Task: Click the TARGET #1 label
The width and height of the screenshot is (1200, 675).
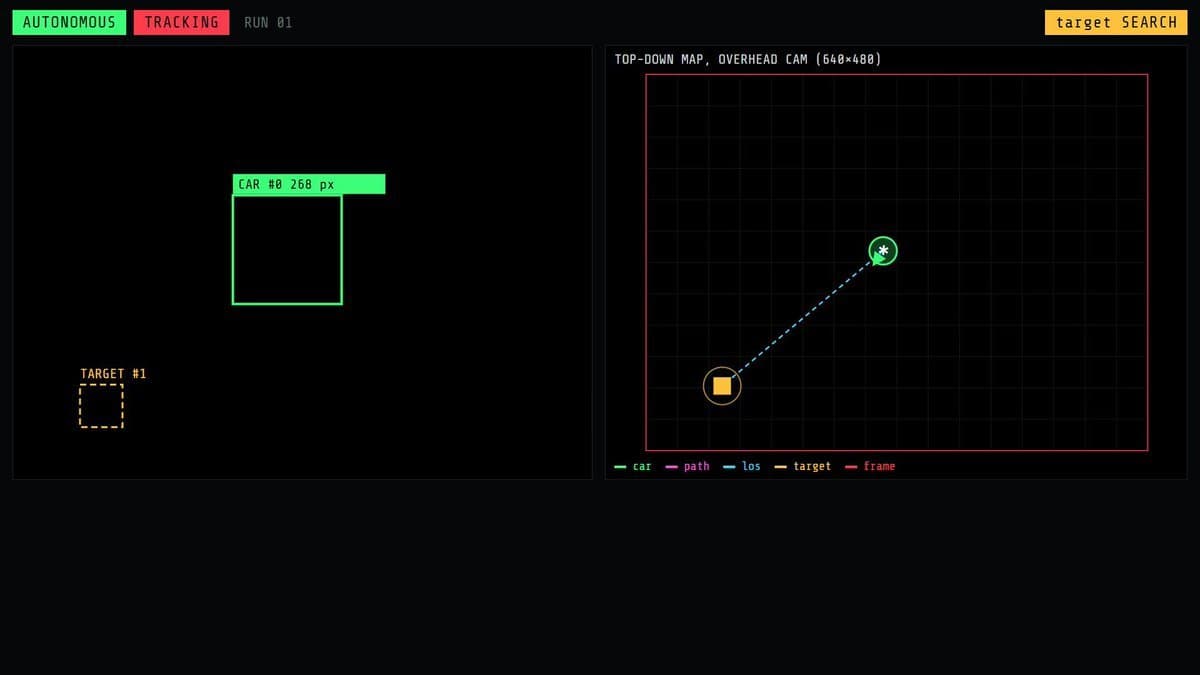Action: (113, 374)
